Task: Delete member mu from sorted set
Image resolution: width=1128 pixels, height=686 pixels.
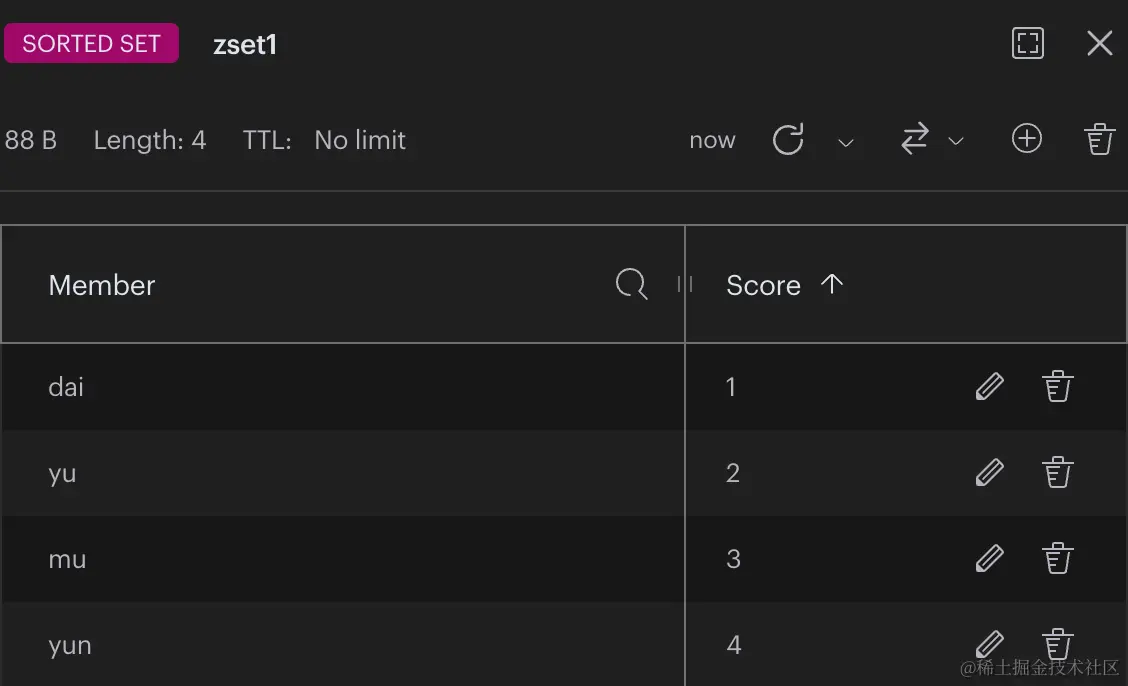Action: tap(1058, 558)
